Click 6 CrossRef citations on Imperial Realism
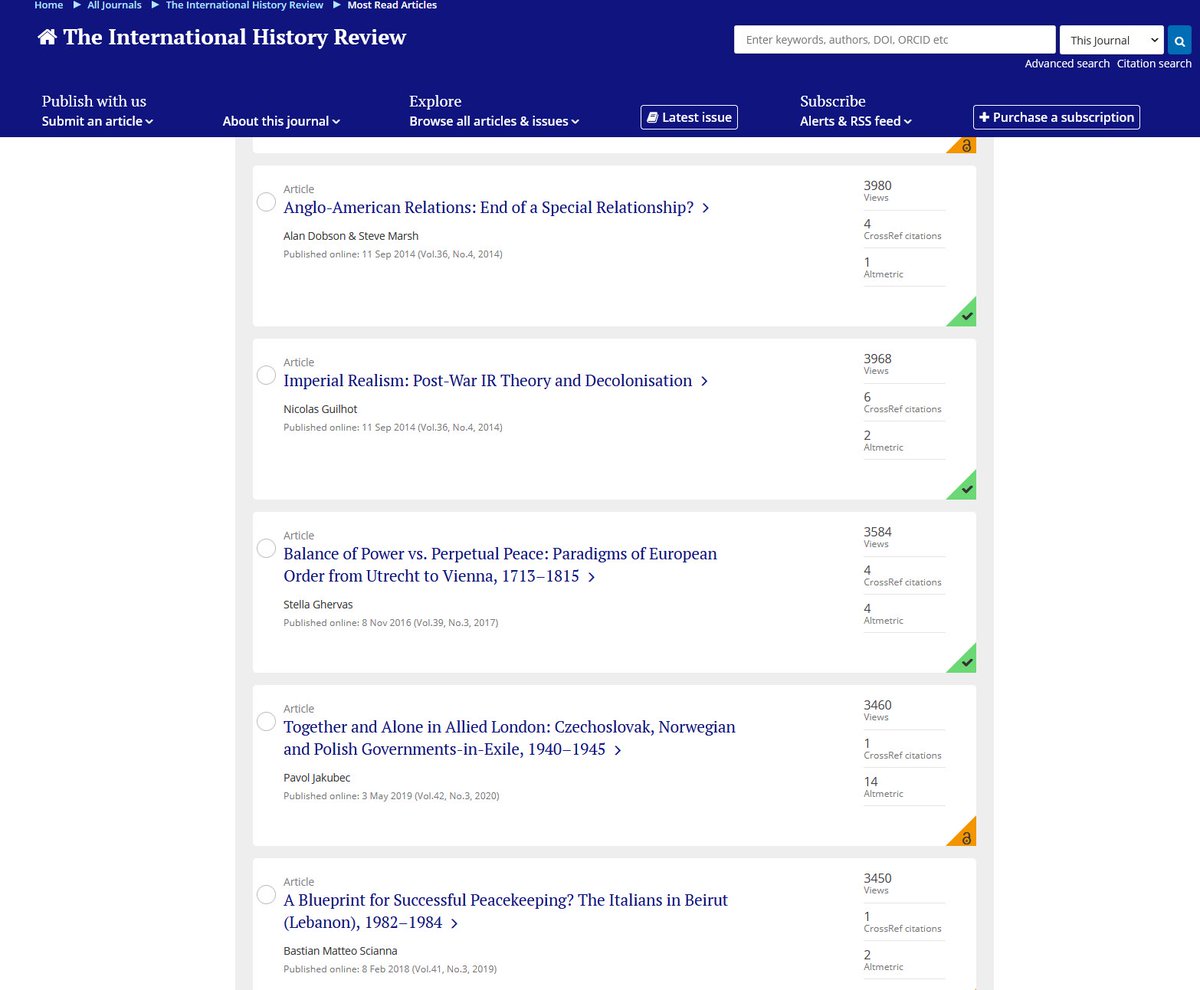The image size is (1200, 990). click(902, 402)
